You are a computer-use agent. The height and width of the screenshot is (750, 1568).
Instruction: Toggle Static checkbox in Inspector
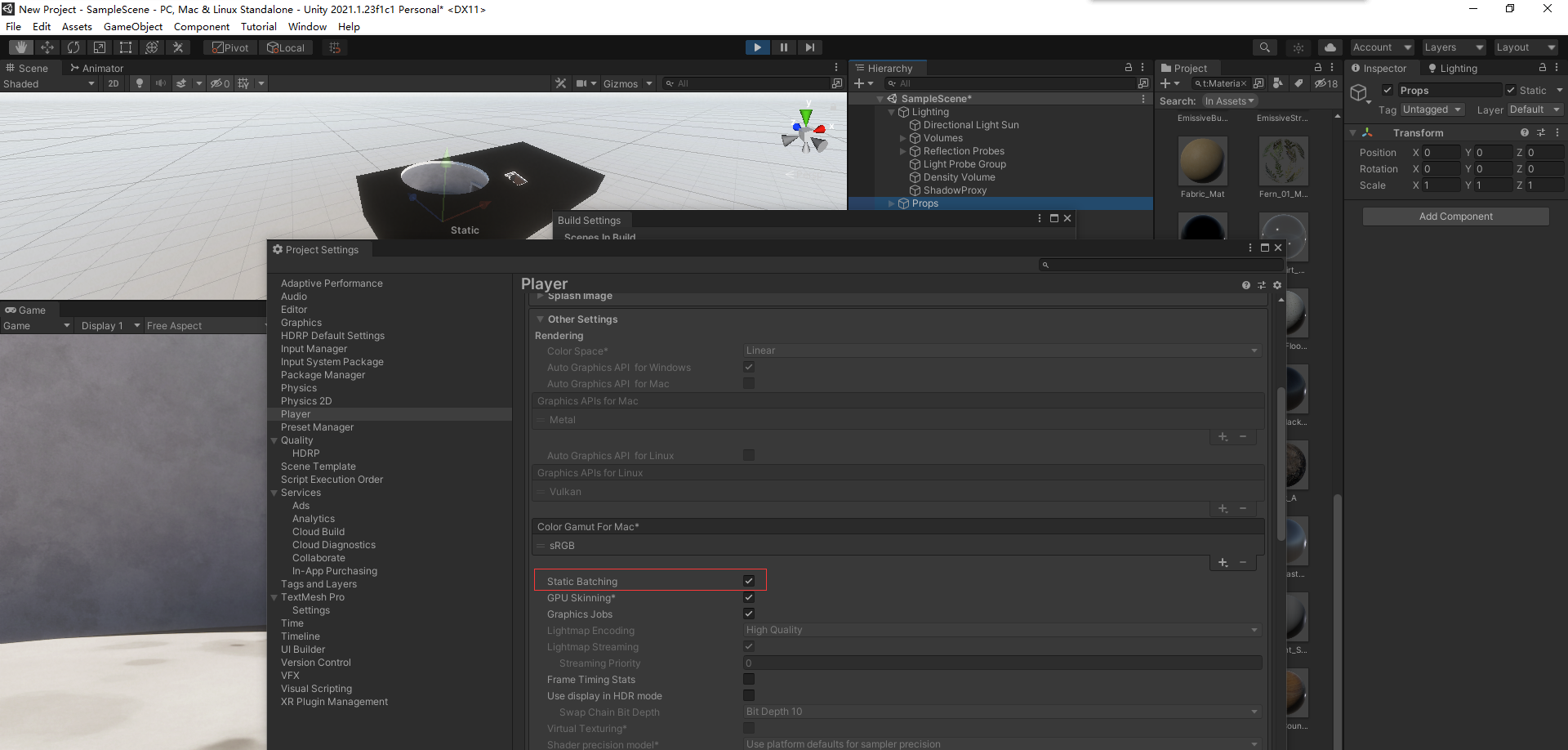1511,90
